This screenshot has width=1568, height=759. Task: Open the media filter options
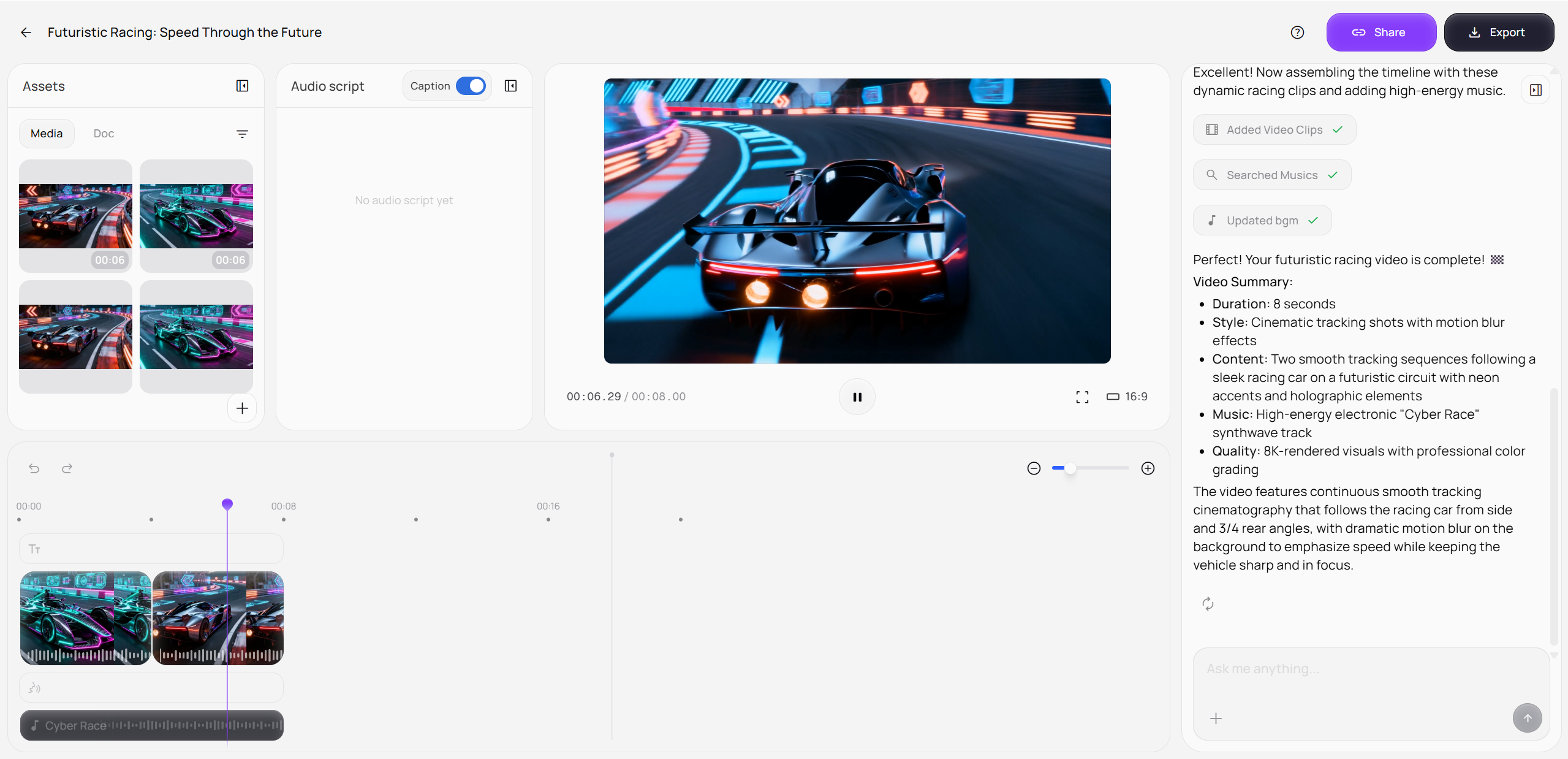click(x=242, y=134)
